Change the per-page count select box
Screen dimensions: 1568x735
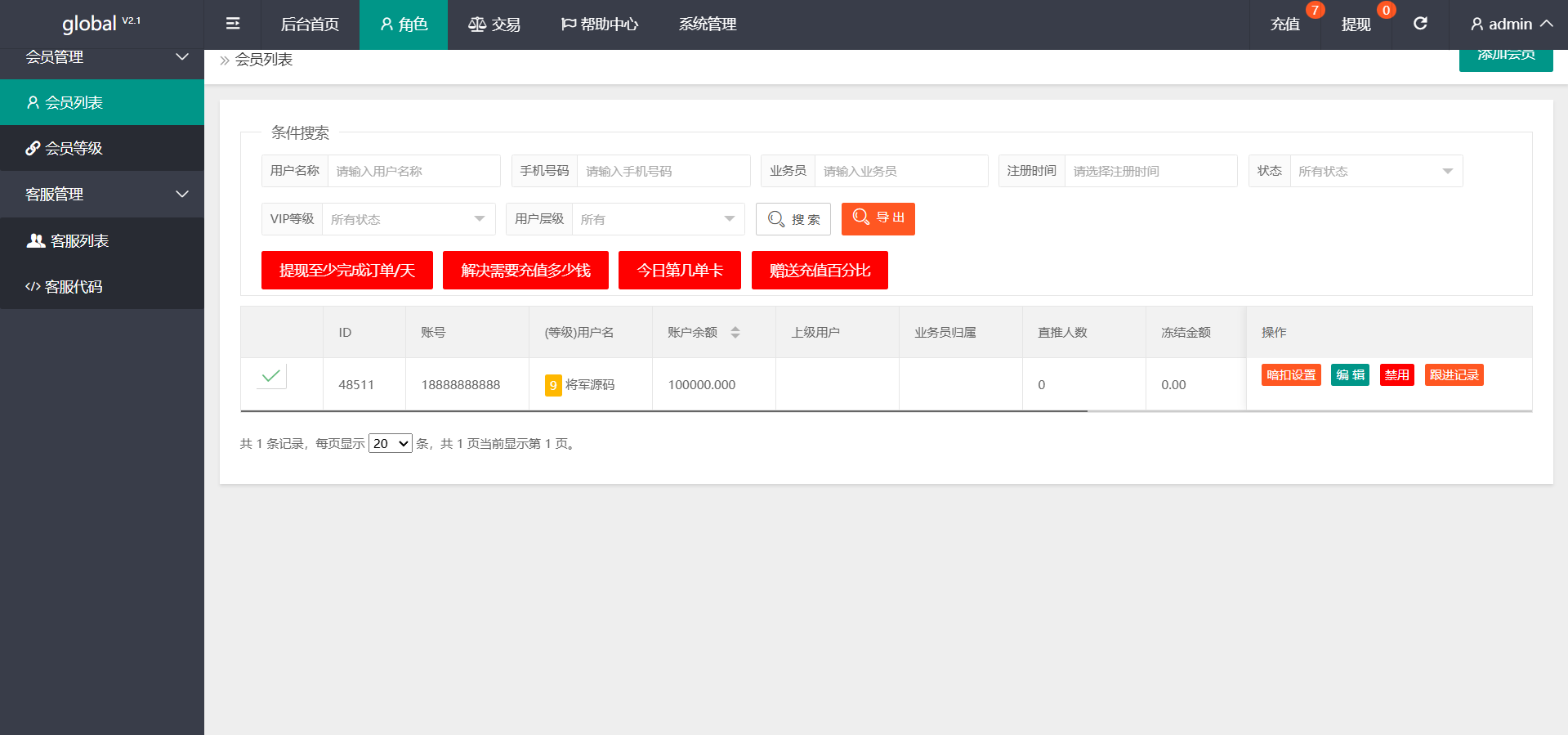(390, 443)
